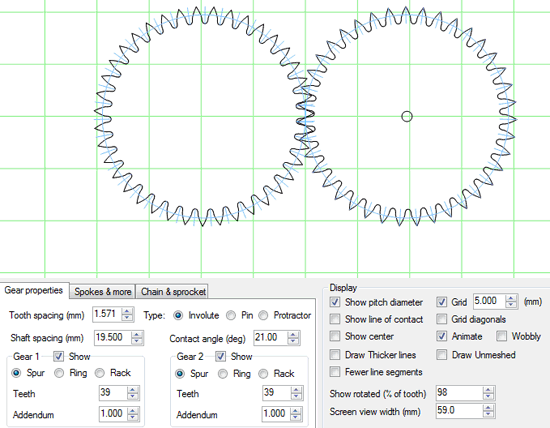Set Gear 2 to Rack
550x428 pixels.
263,374
